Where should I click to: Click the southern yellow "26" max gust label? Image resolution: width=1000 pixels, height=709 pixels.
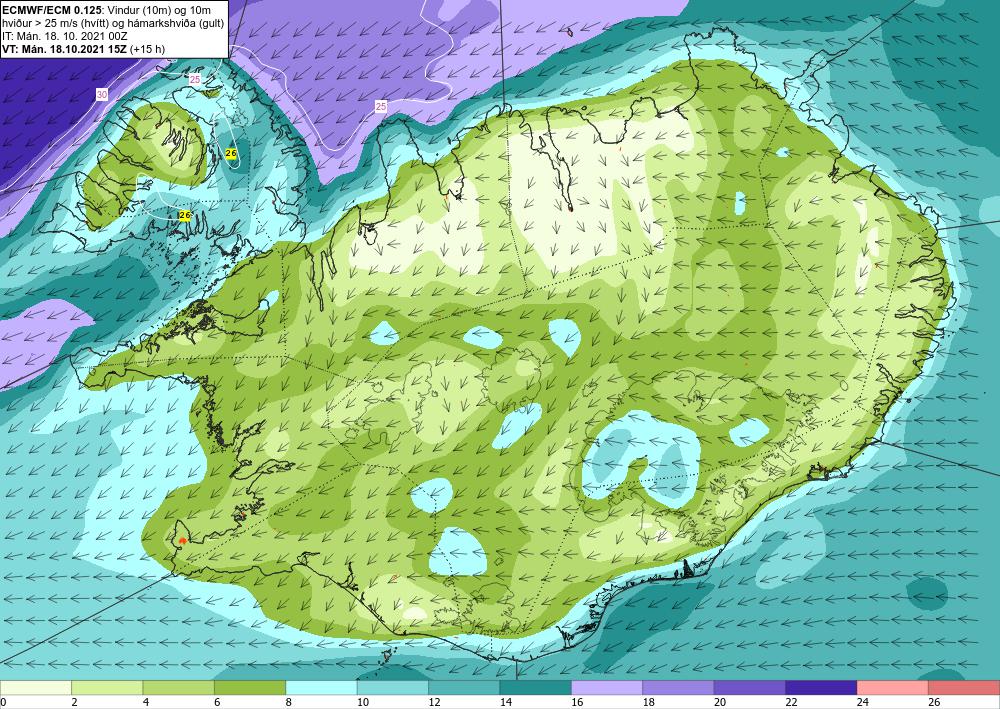click(185, 216)
